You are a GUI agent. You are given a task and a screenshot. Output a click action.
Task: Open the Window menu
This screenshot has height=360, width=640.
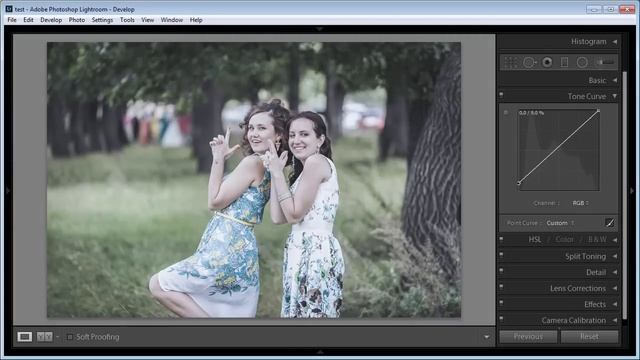[x=171, y=20]
